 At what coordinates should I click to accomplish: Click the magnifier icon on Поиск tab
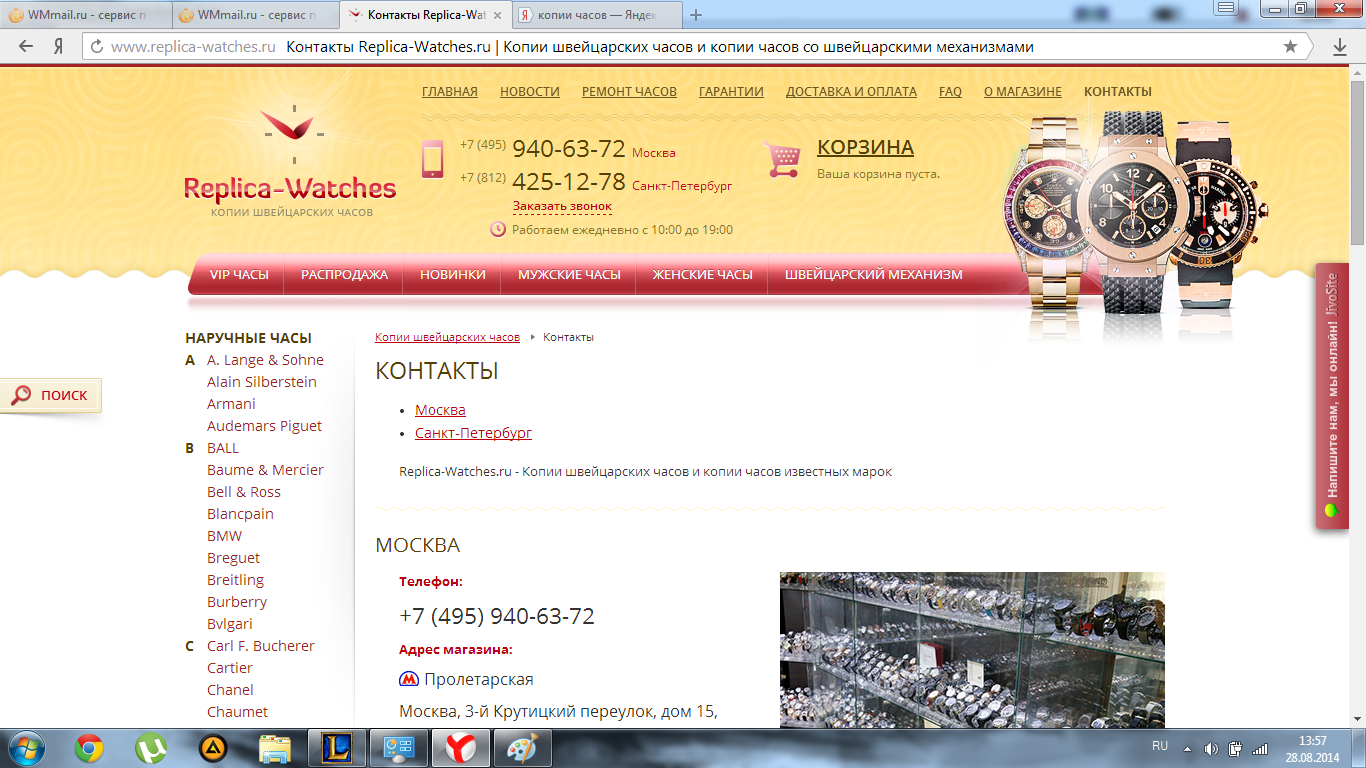pyautogui.click(x=21, y=395)
